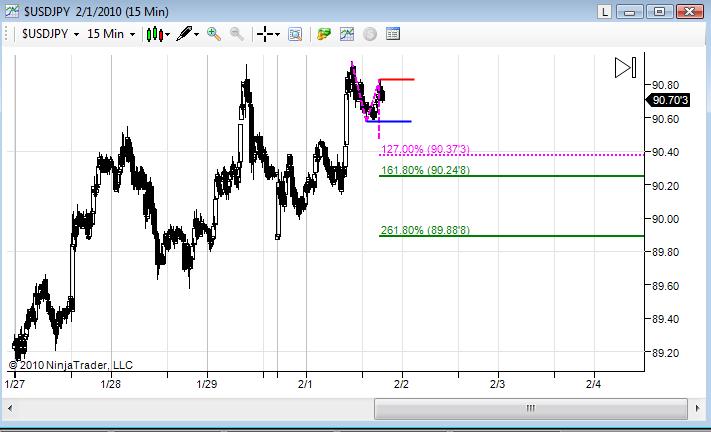The image size is (711, 432).
Task: Expand the chart style dropdown arrow
Action: pyautogui.click(x=168, y=34)
